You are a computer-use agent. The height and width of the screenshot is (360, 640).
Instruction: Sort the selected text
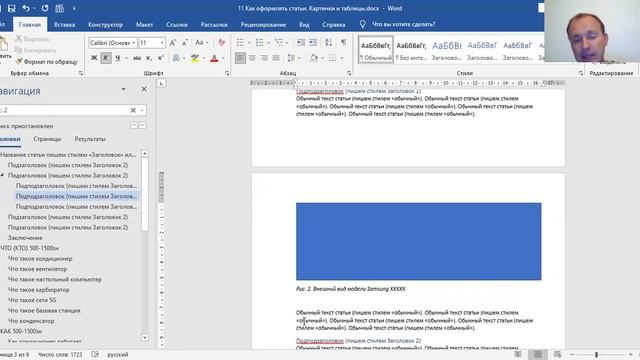(328, 42)
